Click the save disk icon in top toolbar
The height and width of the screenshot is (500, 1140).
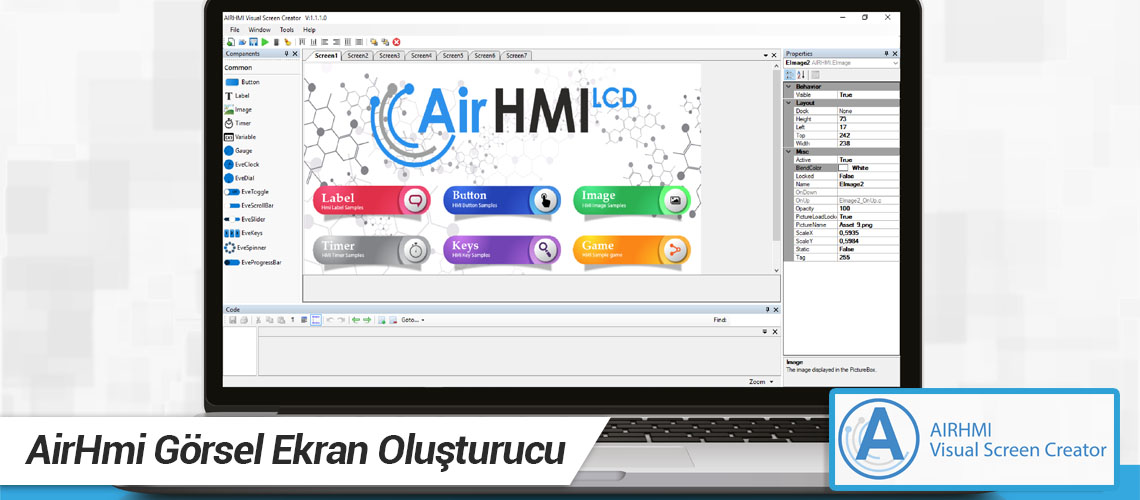click(x=253, y=42)
